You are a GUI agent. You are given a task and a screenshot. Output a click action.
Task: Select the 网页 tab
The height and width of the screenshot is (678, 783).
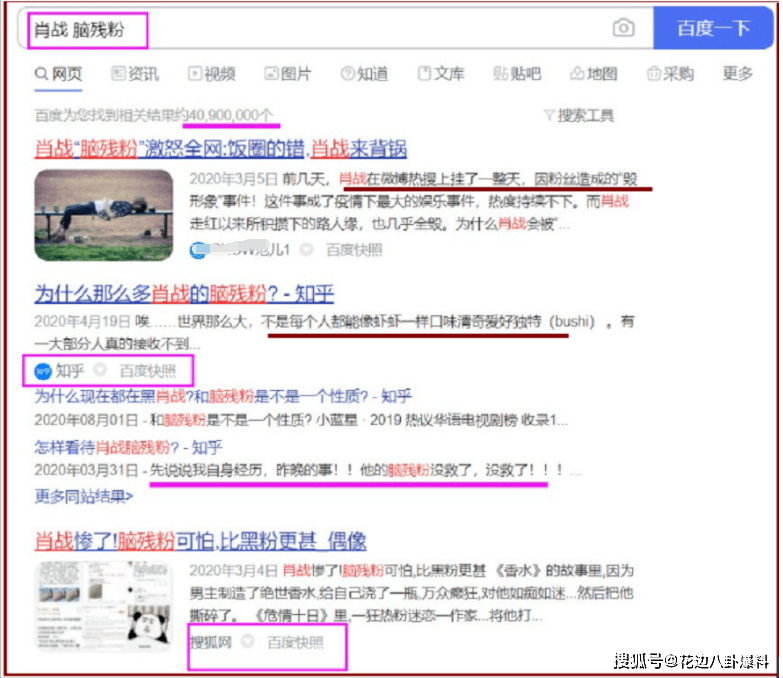[58, 74]
